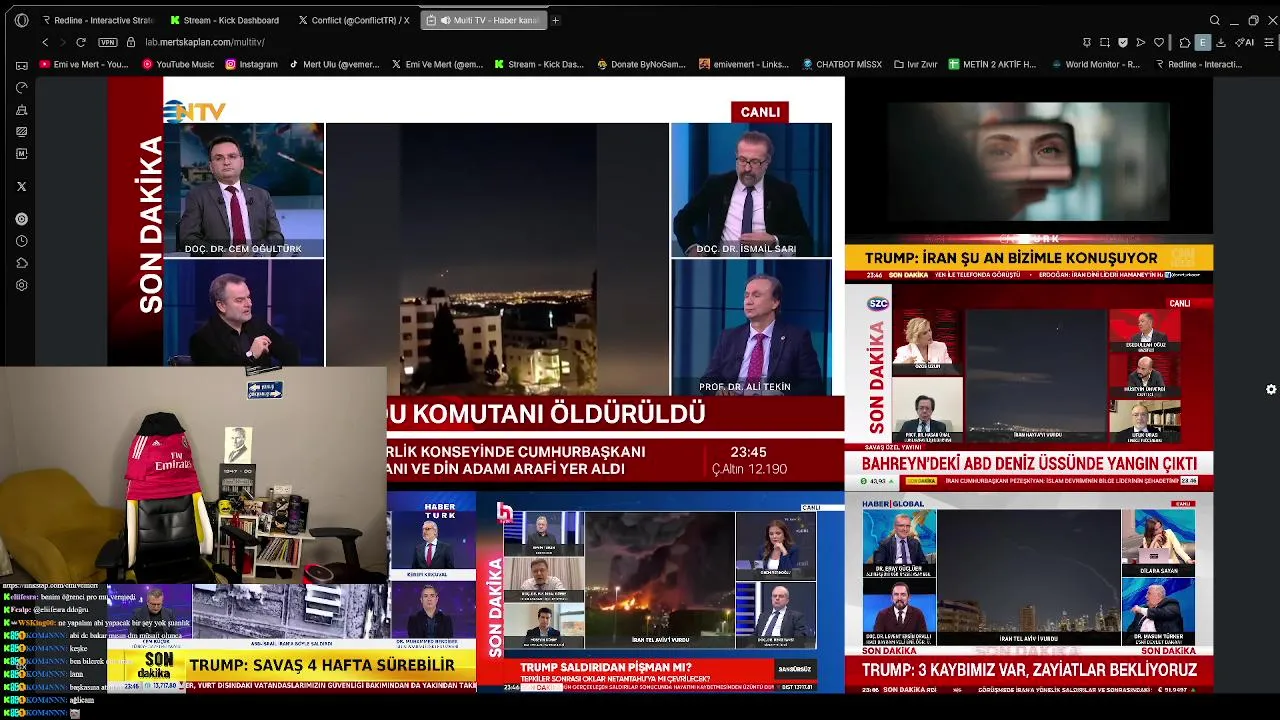
Task: Click the pinboard pin icon in the address bar
Action: point(1087,42)
